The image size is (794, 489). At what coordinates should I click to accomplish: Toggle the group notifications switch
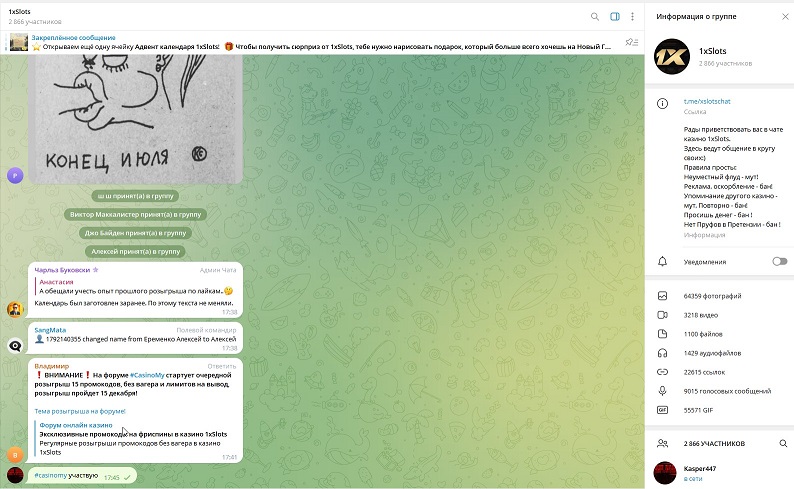[780, 261]
